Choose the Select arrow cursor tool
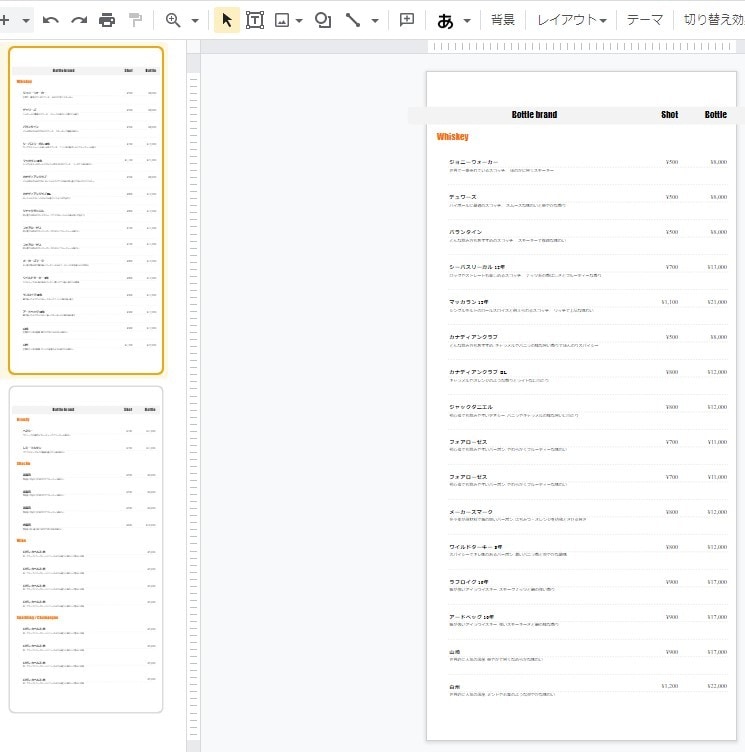The width and height of the screenshot is (745, 752). click(x=227, y=20)
